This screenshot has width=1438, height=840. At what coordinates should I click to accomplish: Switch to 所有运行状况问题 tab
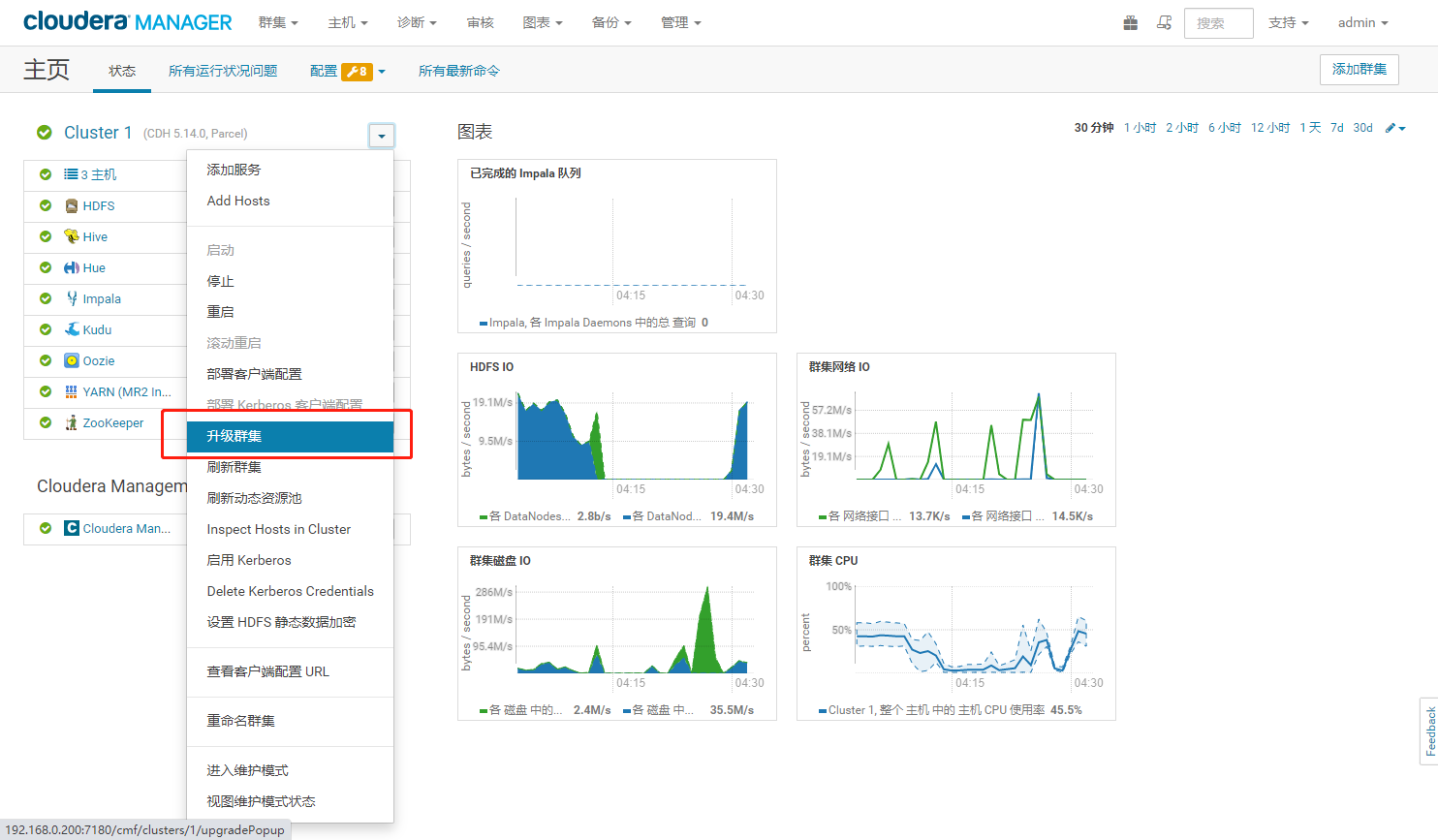point(223,71)
